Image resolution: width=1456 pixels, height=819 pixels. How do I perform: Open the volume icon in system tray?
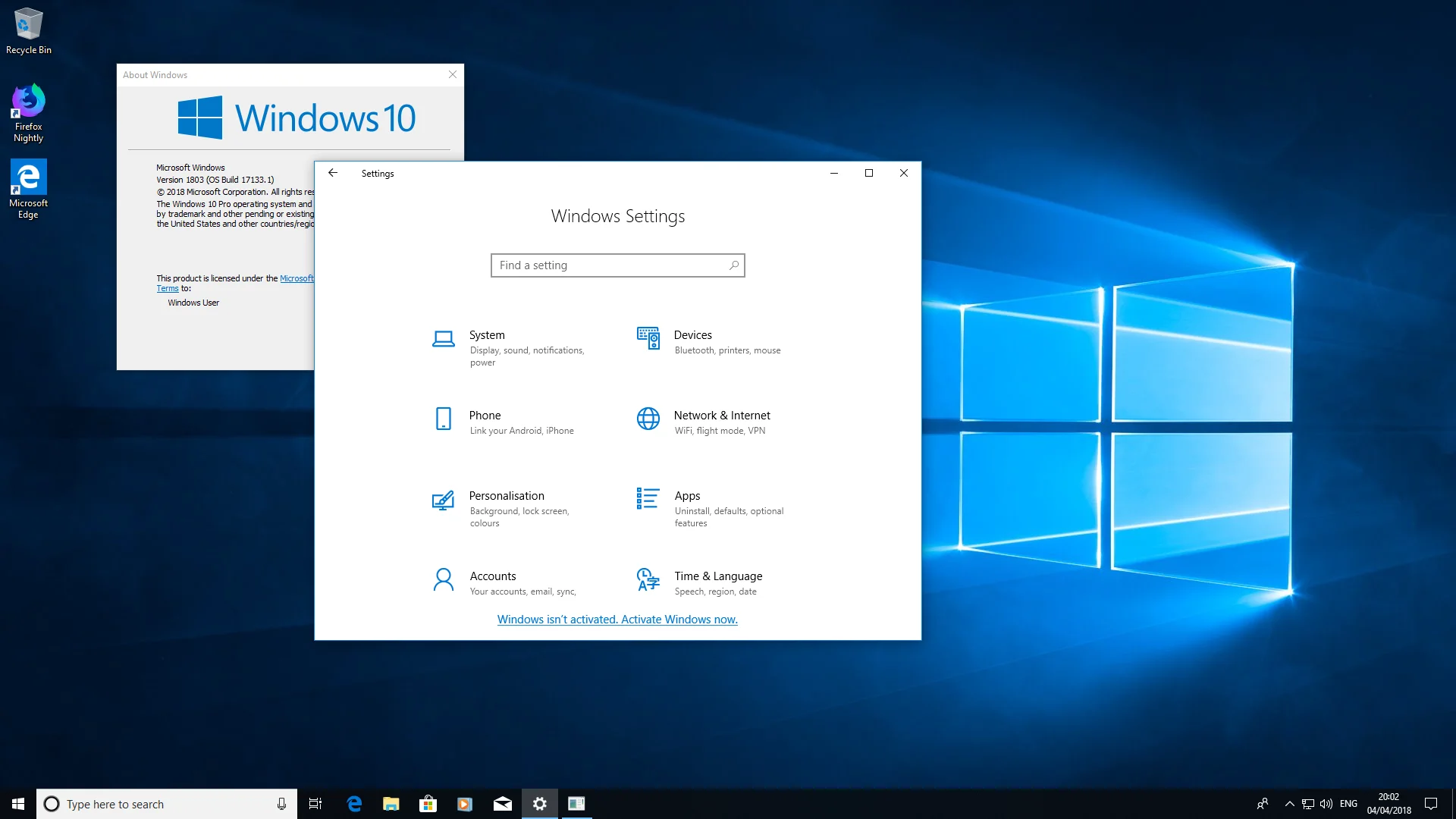click(x=1326, y=804)
